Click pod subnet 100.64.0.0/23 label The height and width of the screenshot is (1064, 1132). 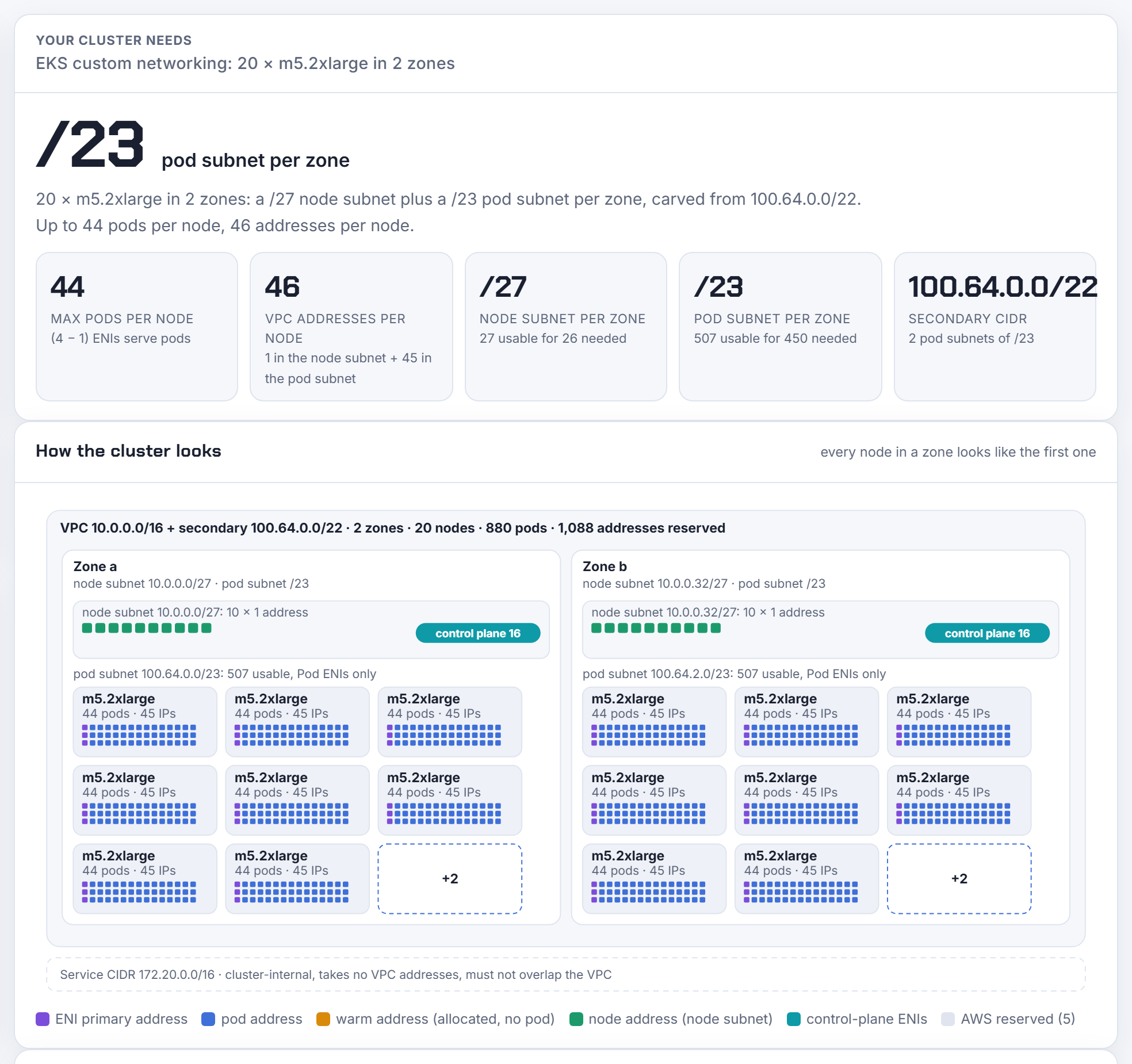click(x=224, y=674)
